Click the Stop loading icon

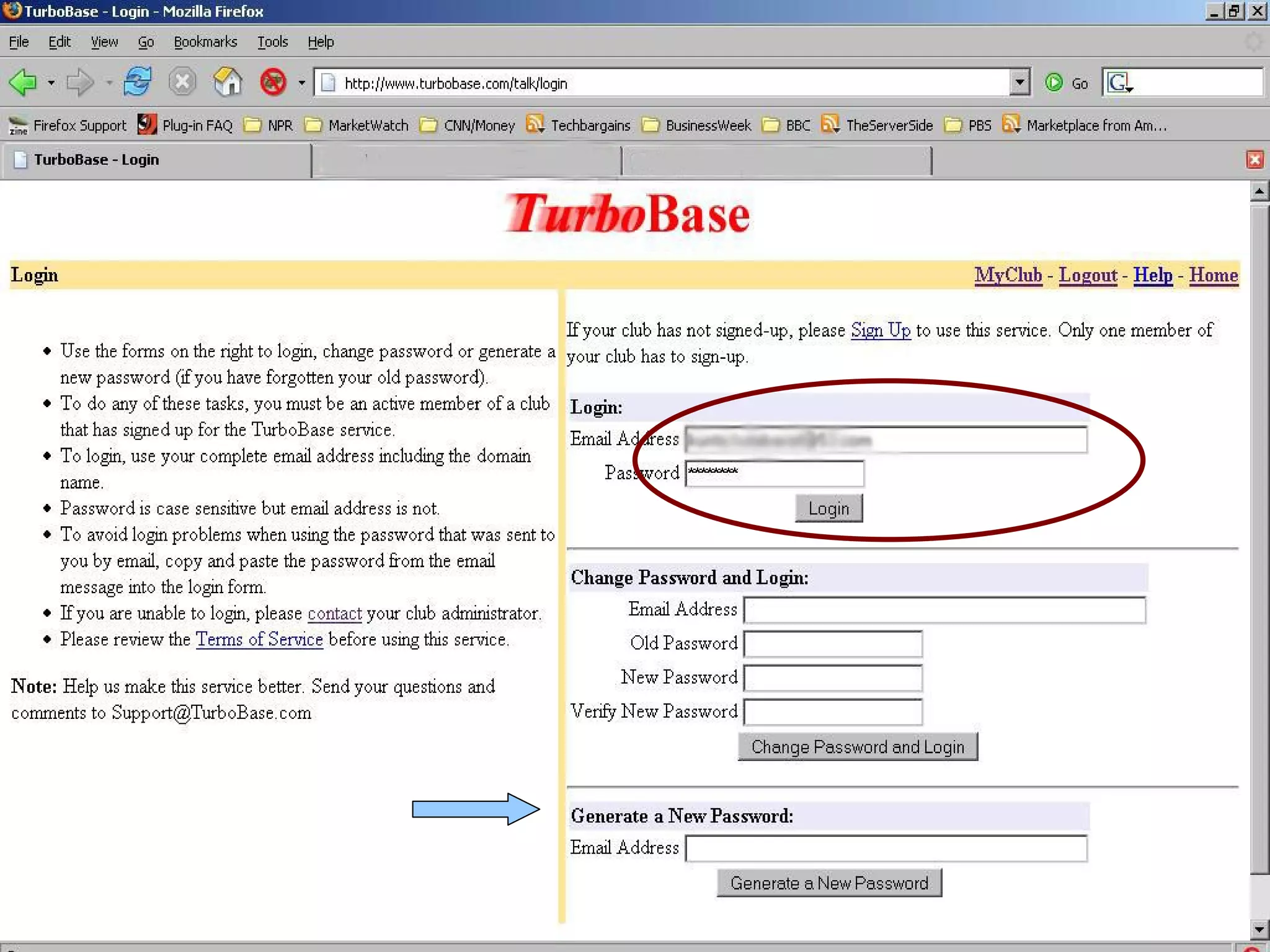[182, 82]
